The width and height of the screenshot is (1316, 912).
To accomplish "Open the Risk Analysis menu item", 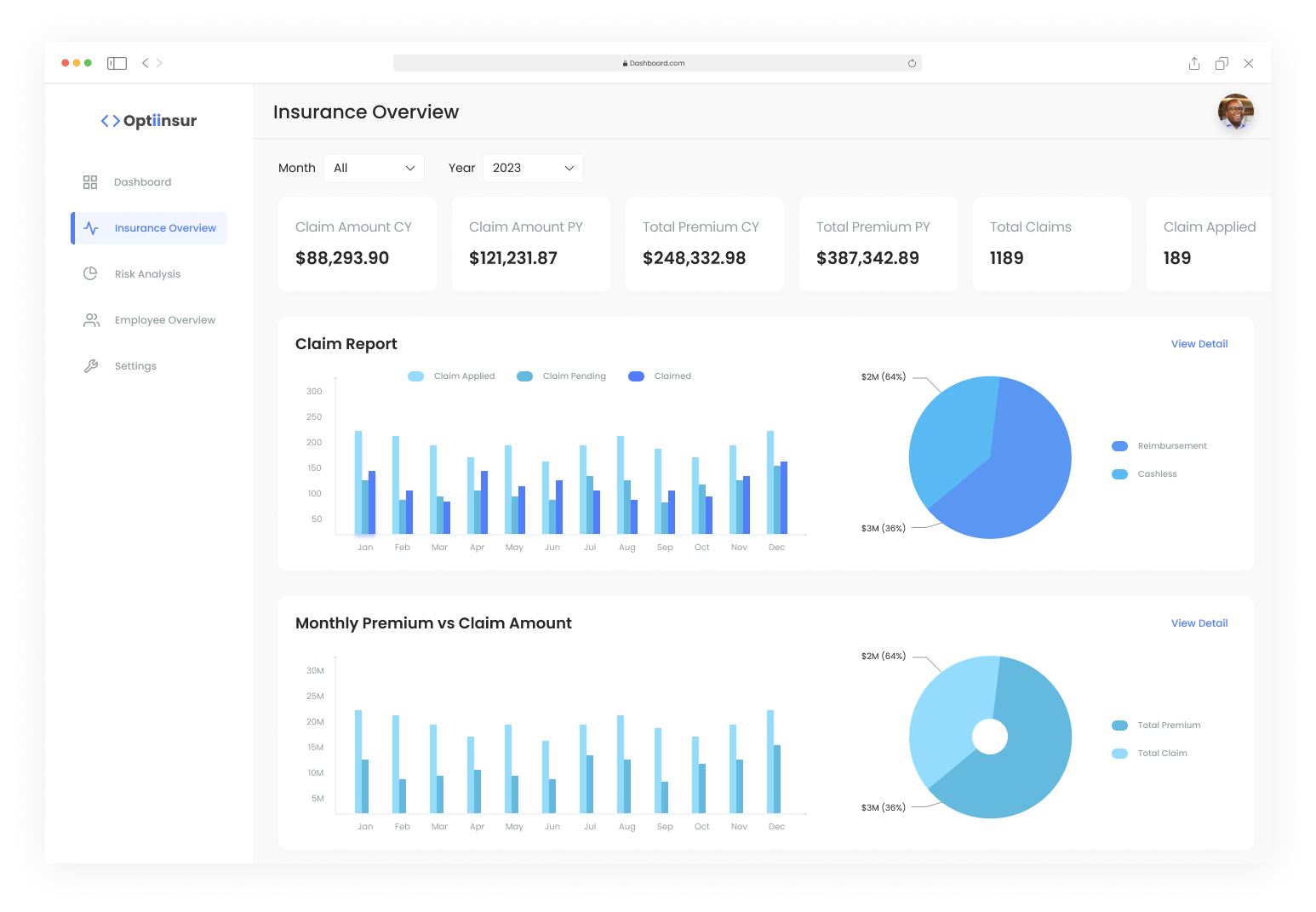I will pos(147,274).
